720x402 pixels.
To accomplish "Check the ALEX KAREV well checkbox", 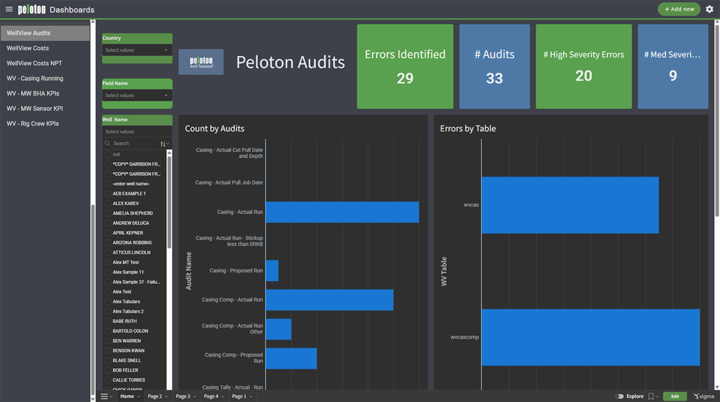I will (108, 204).
